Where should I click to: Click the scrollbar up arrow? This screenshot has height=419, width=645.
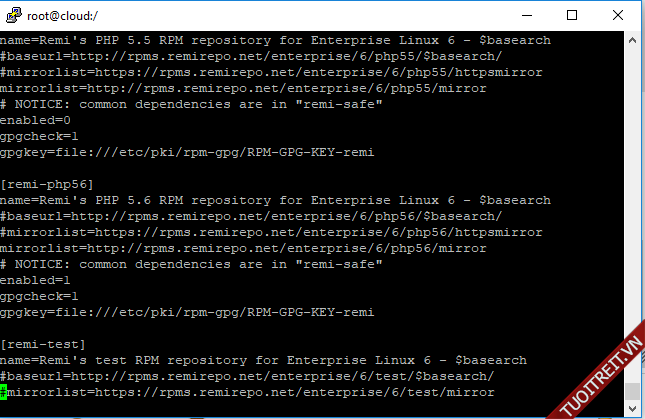633,41
